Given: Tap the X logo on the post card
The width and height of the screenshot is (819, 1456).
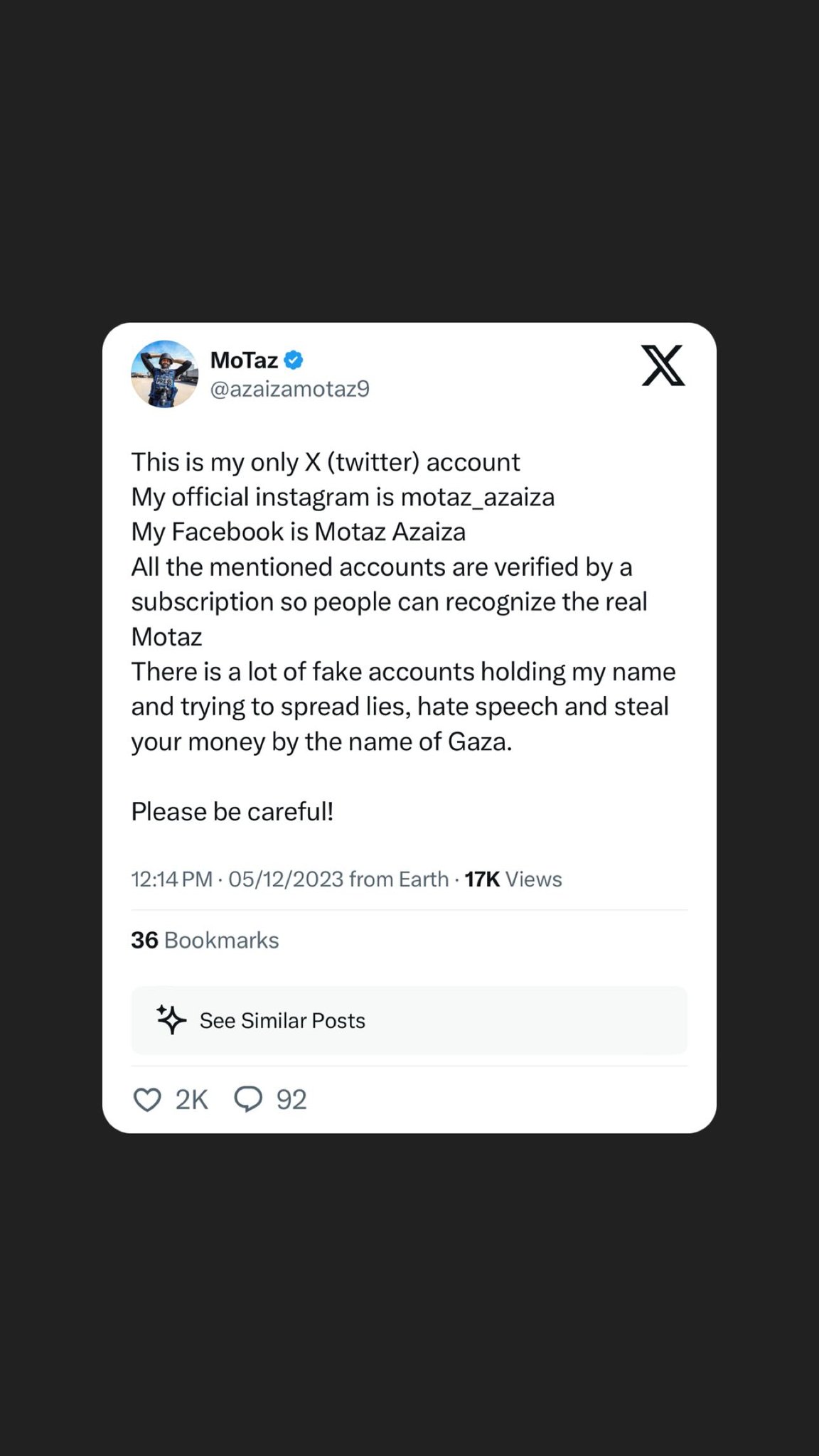Looking at the screenshot, I should (663, 365).
